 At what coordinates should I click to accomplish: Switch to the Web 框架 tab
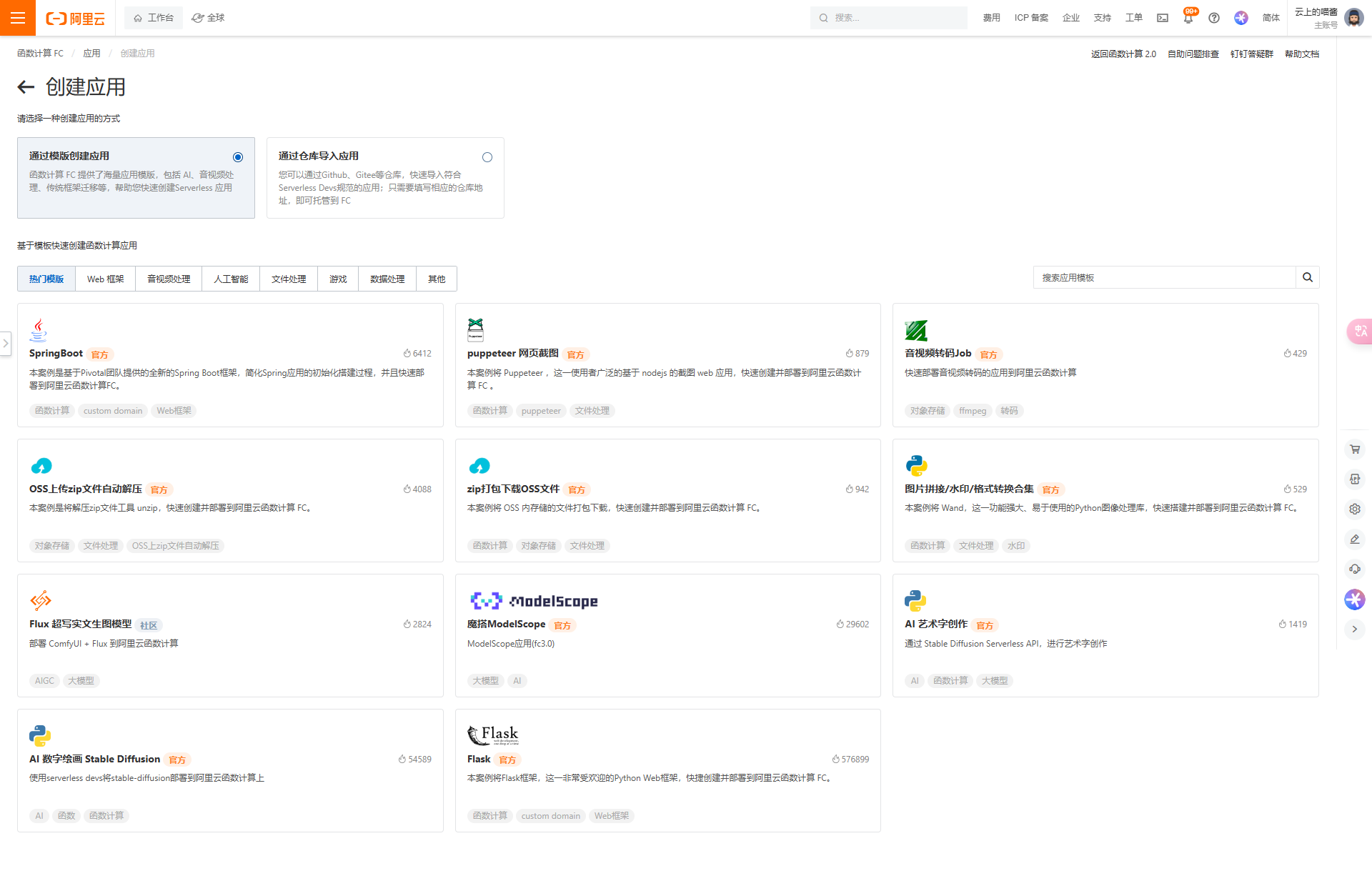click(x=105, y=279)
